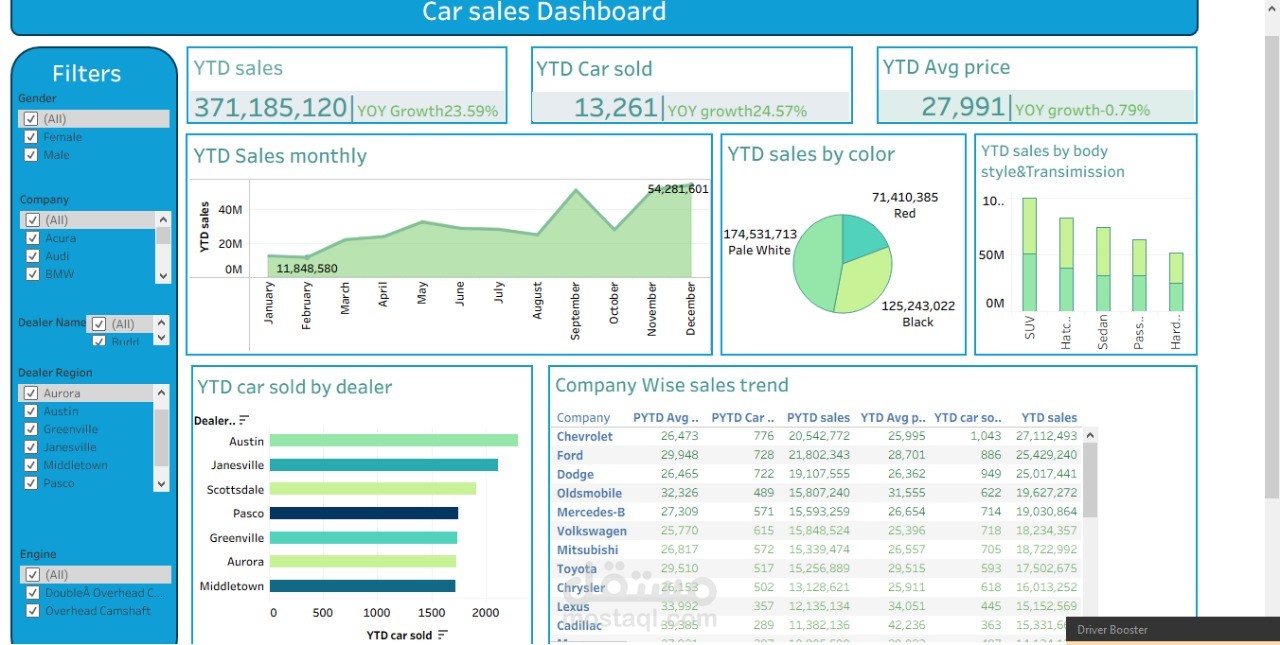Select the Mitsubishi row label
The width and height of the screenshot is (1280, 645).
point(587,550)
